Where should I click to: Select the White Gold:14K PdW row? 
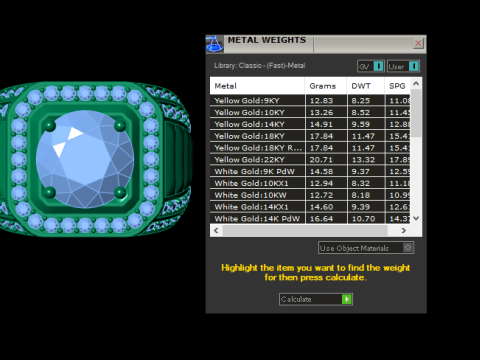[x=310, y=219]
